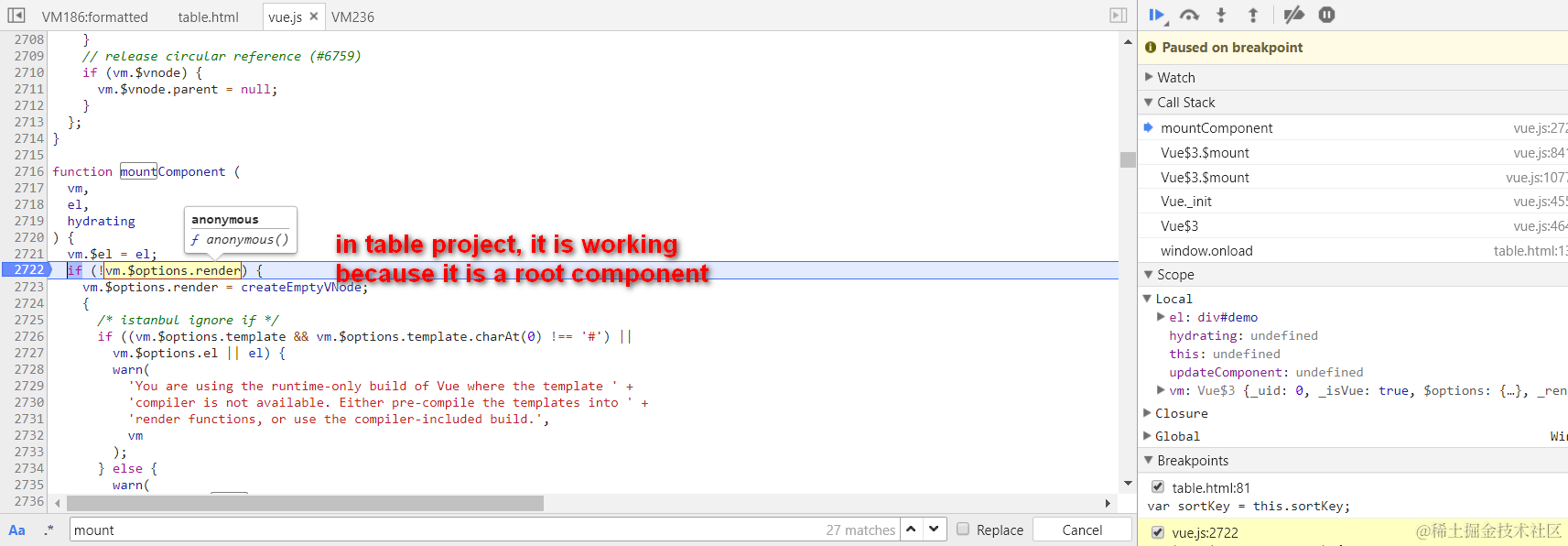Click the 'this: undefined' scope entry

[1225, 354]
